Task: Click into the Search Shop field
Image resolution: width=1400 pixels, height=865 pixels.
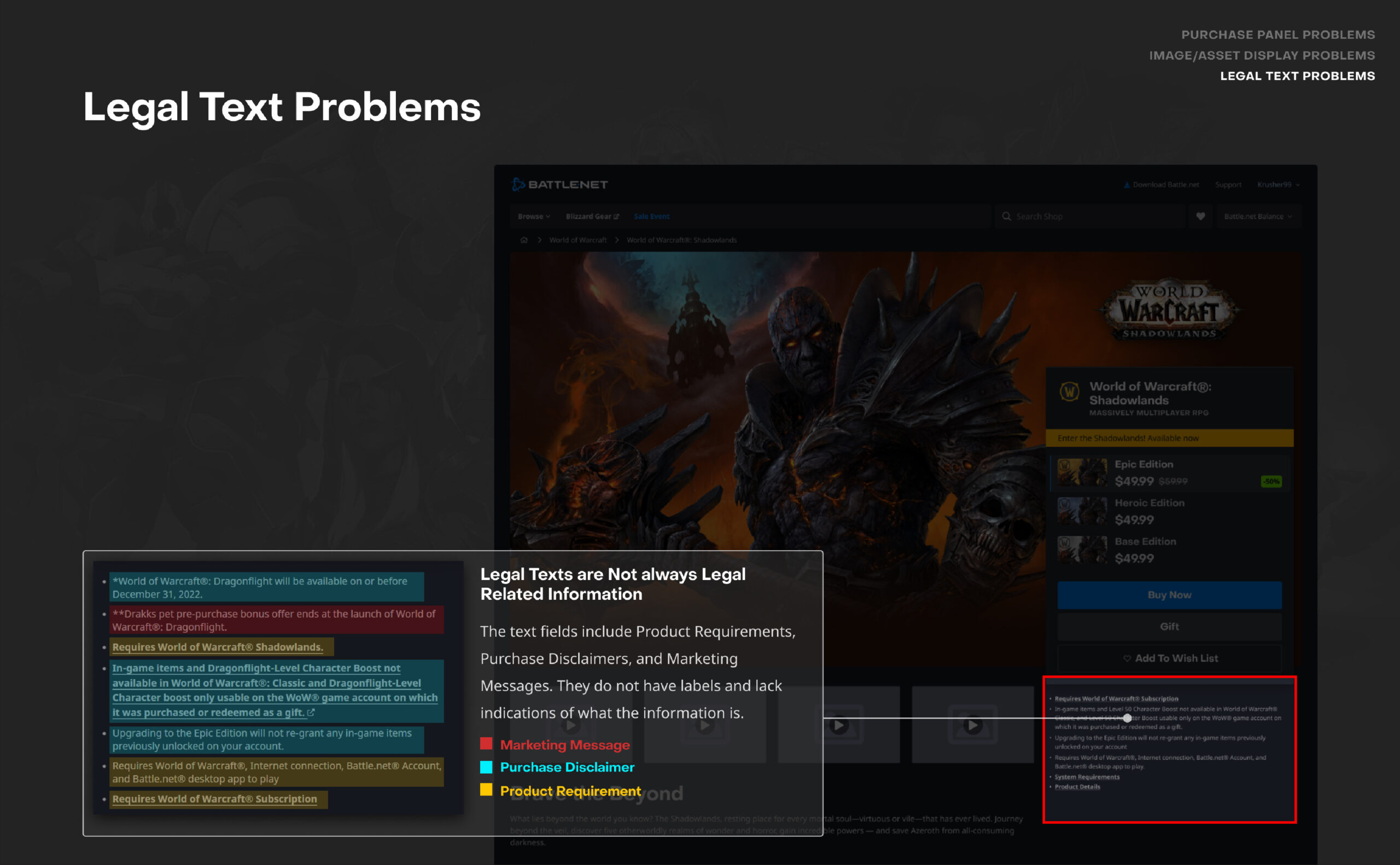Action: (1090, 217)
